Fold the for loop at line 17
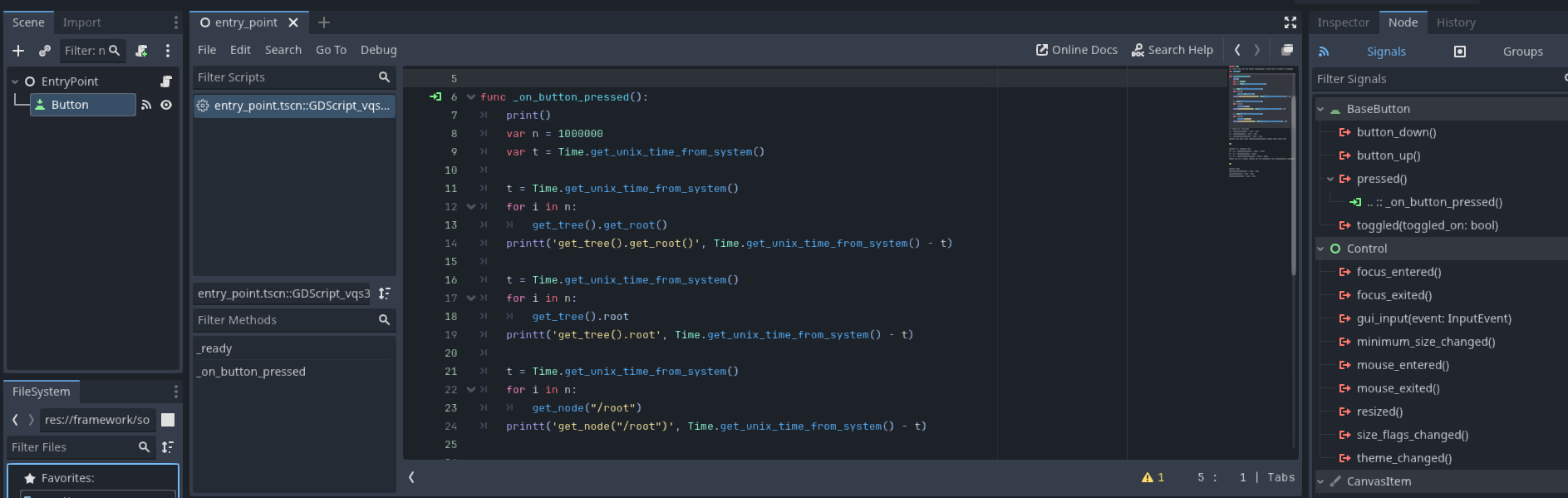1568x498 pixels. tap(471, 298)
